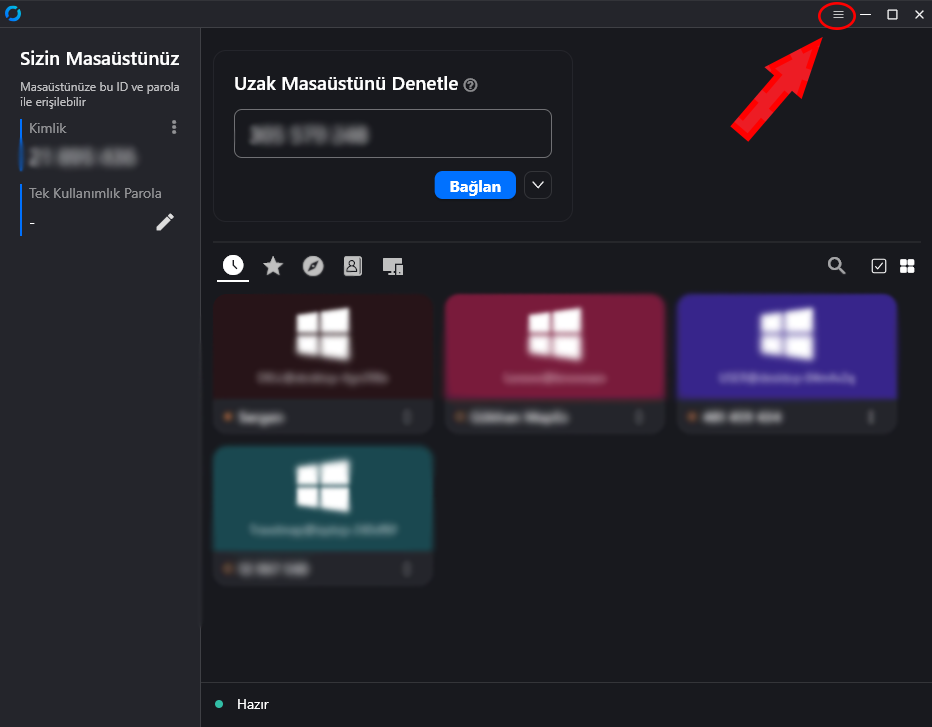Toggle multi-select checkbox icon above cards
The image size is (932, 727).
tap(879, 266)
